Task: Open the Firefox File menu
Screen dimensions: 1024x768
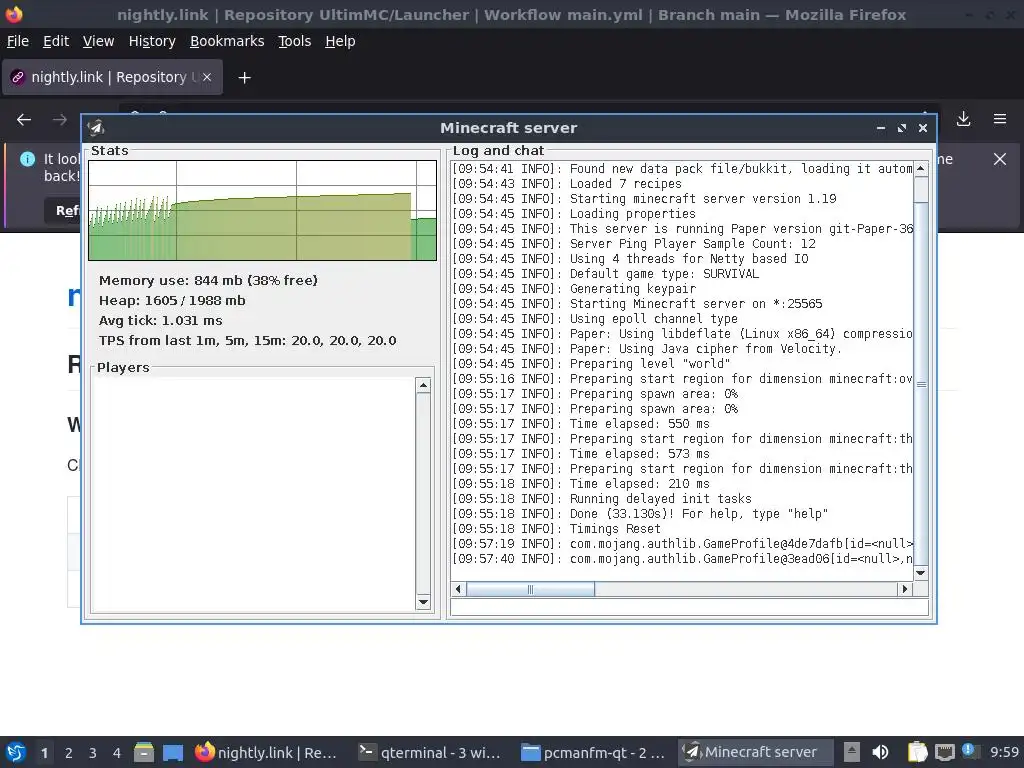Action: click(x=18, y=41)
